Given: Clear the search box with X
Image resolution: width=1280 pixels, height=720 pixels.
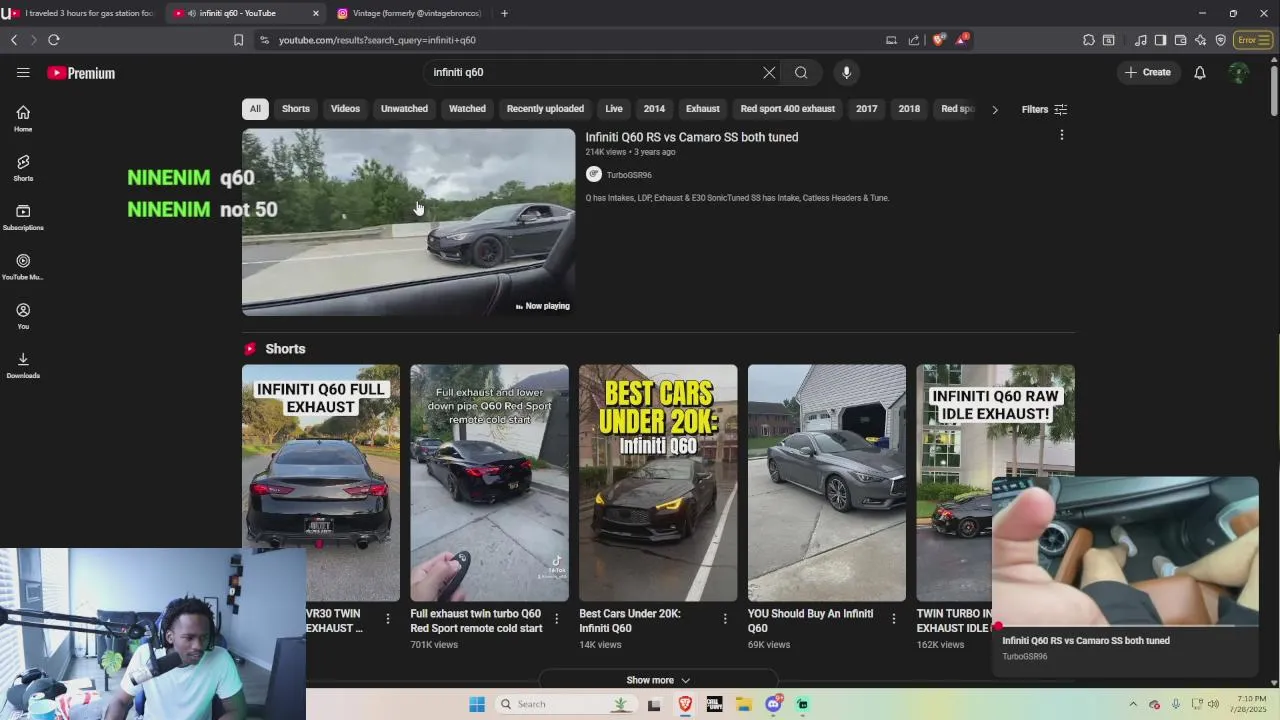Looking at the screenshot, I should (x=769, y=72).
